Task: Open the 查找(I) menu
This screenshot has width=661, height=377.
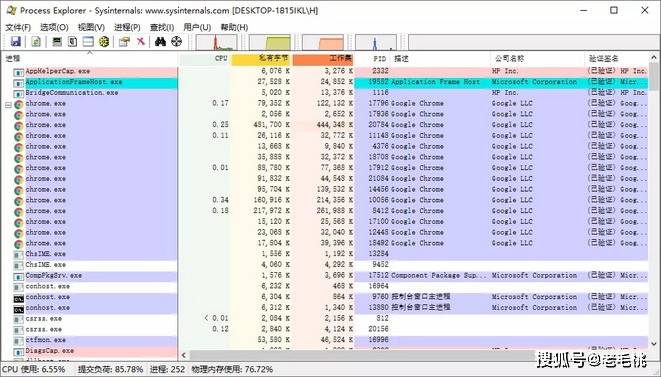Action: tap(162, 27)
